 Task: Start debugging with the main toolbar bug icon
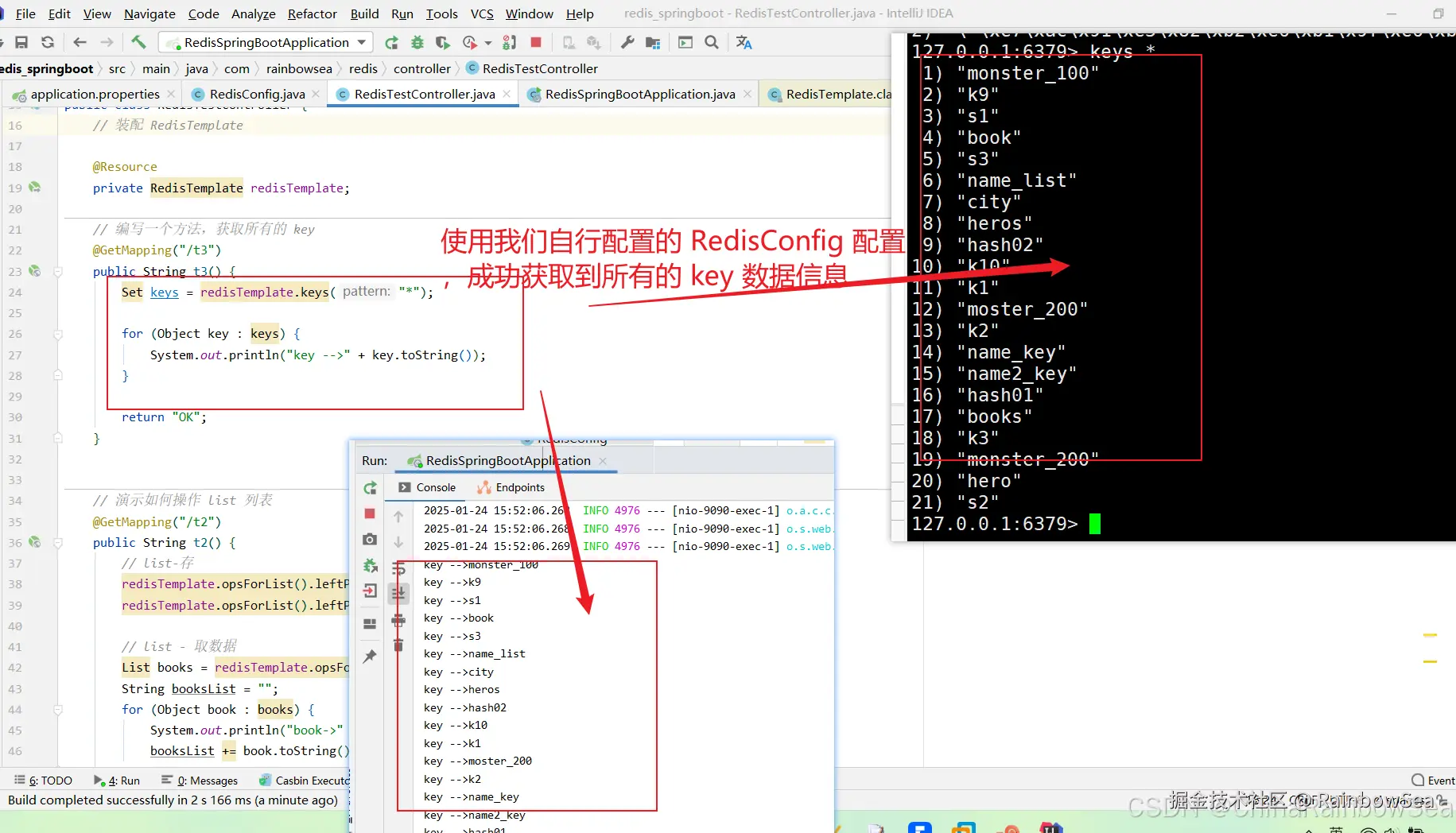pos(417,42)
